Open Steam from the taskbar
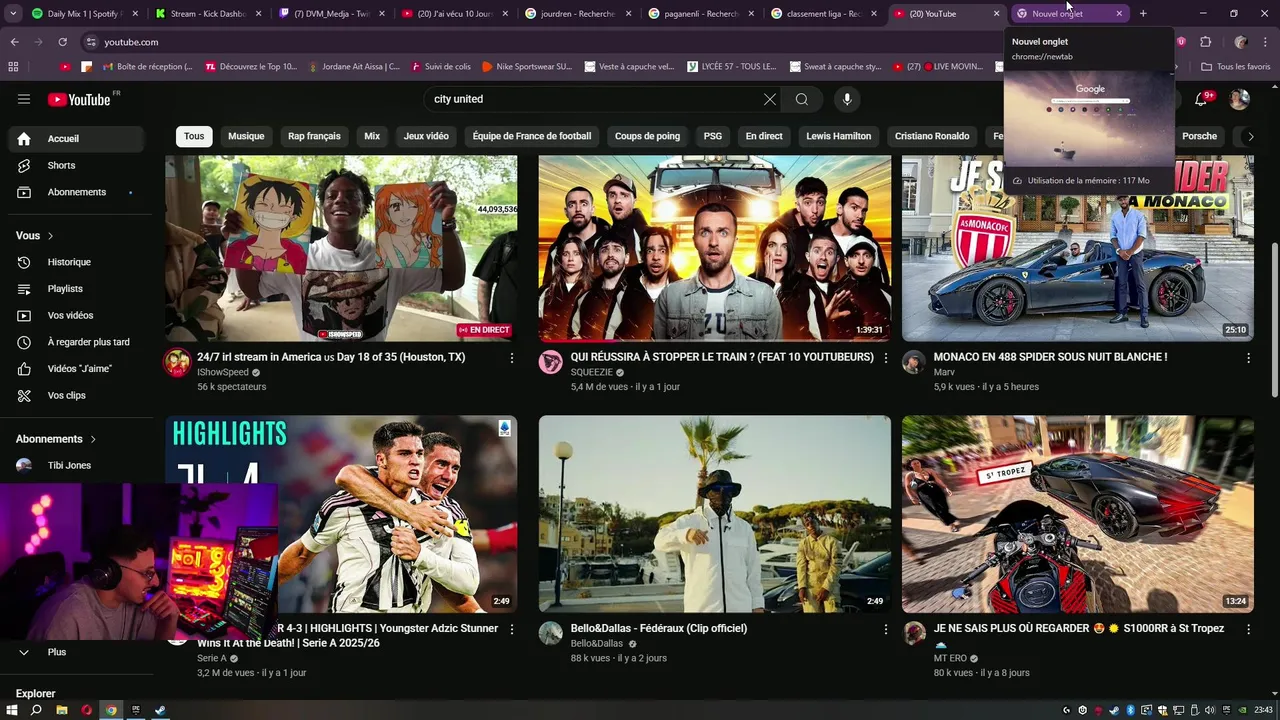 tap(160, 710)
